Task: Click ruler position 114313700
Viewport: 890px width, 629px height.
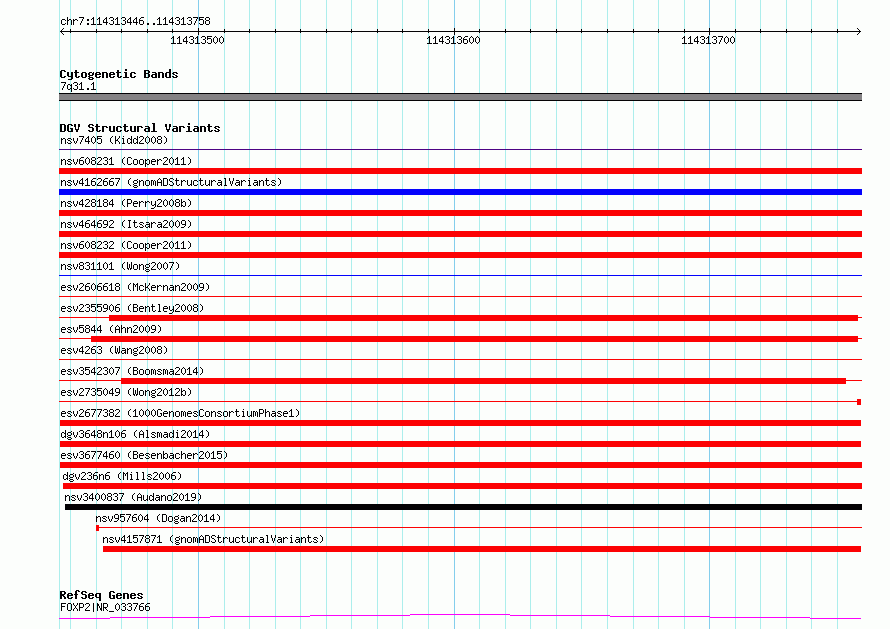Action: click(708, 40)
